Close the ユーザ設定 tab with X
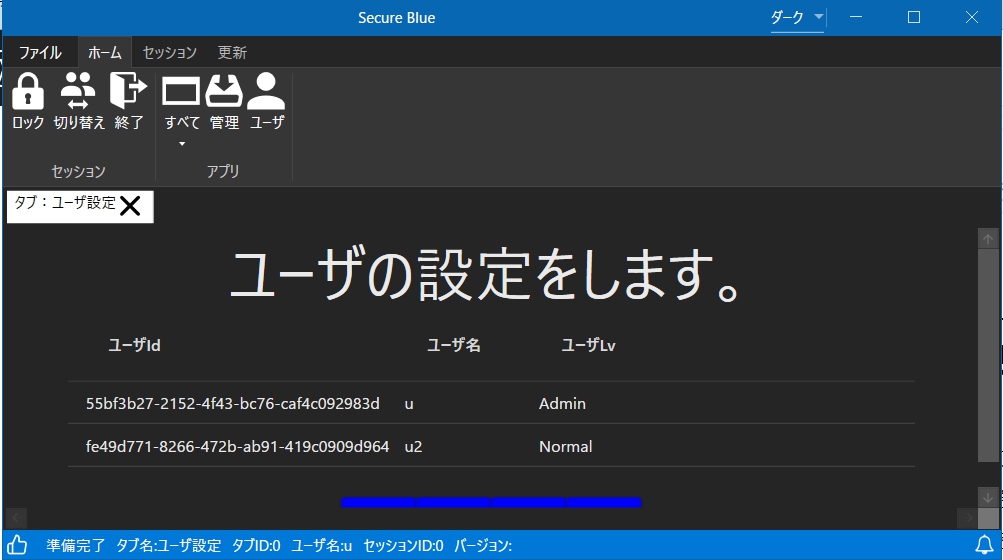This screenshot has height=560, width=1003. click(130, 206)
